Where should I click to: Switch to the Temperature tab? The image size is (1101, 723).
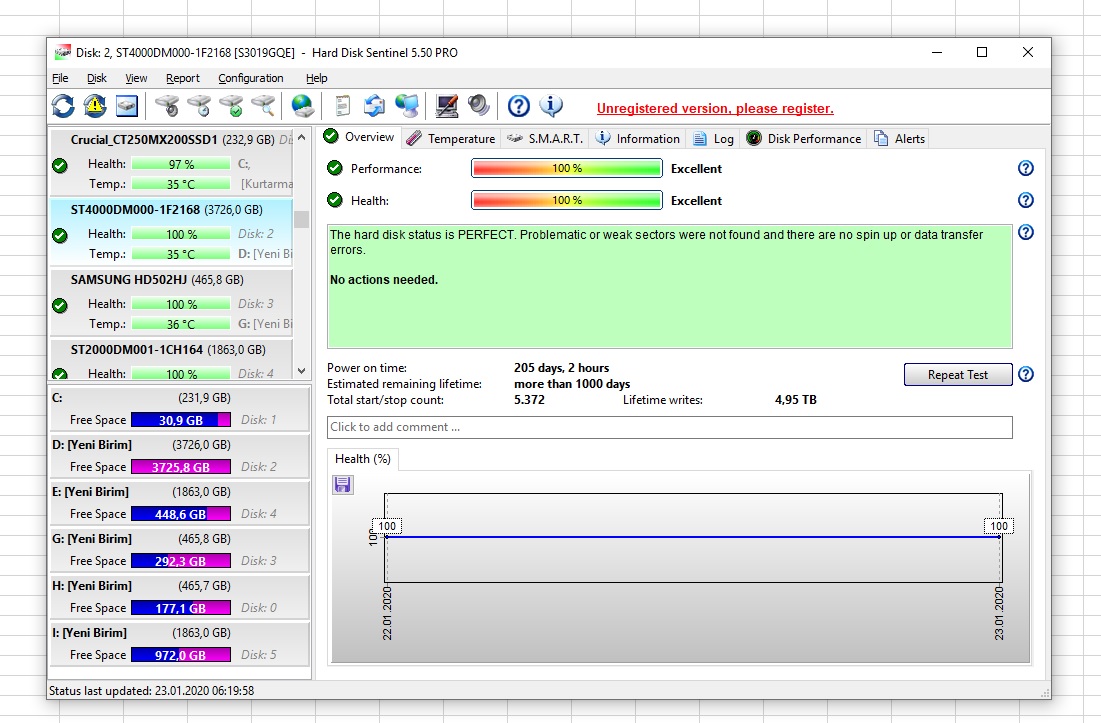point(451,138)
